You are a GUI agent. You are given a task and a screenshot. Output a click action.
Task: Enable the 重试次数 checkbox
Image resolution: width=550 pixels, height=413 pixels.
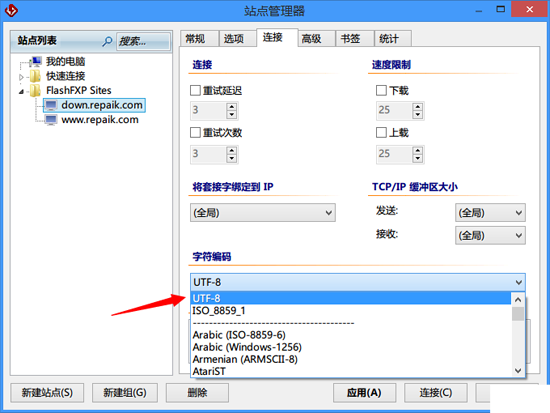tap(195, 133)
